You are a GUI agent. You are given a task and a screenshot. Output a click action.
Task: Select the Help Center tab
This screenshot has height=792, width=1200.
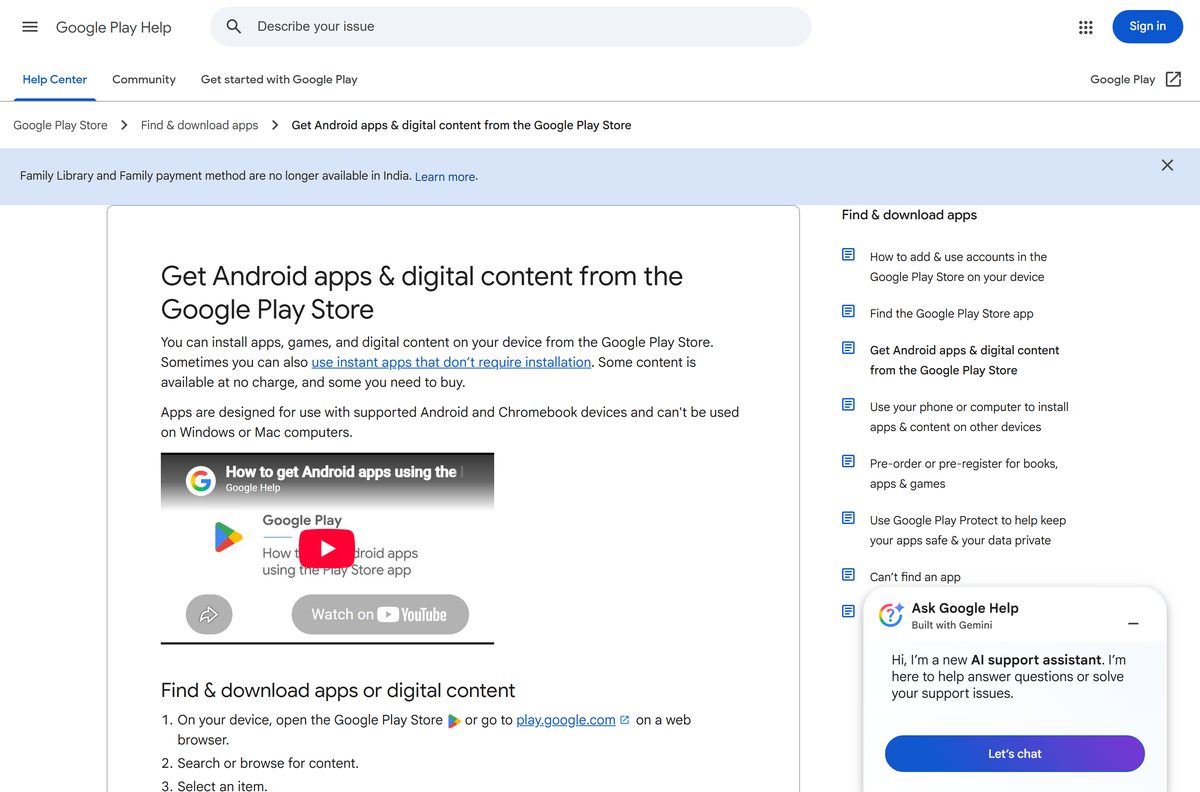(55, 79)
